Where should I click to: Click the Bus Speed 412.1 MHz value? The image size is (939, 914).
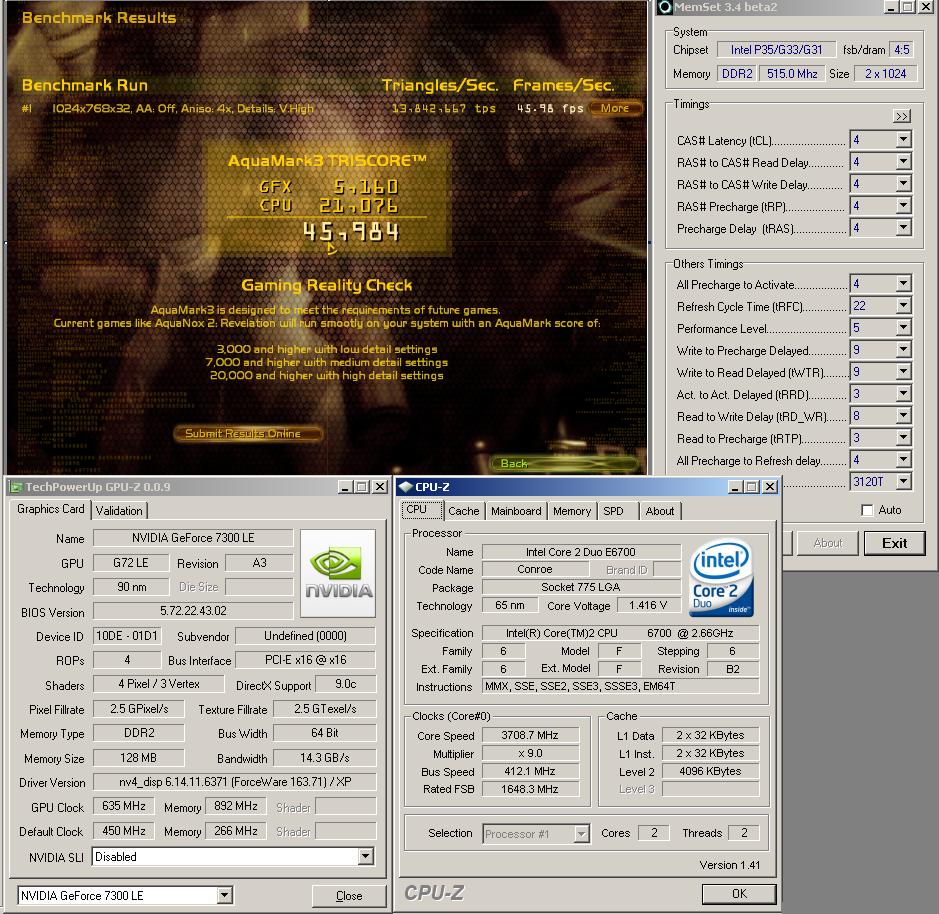[x=530, y=771]
